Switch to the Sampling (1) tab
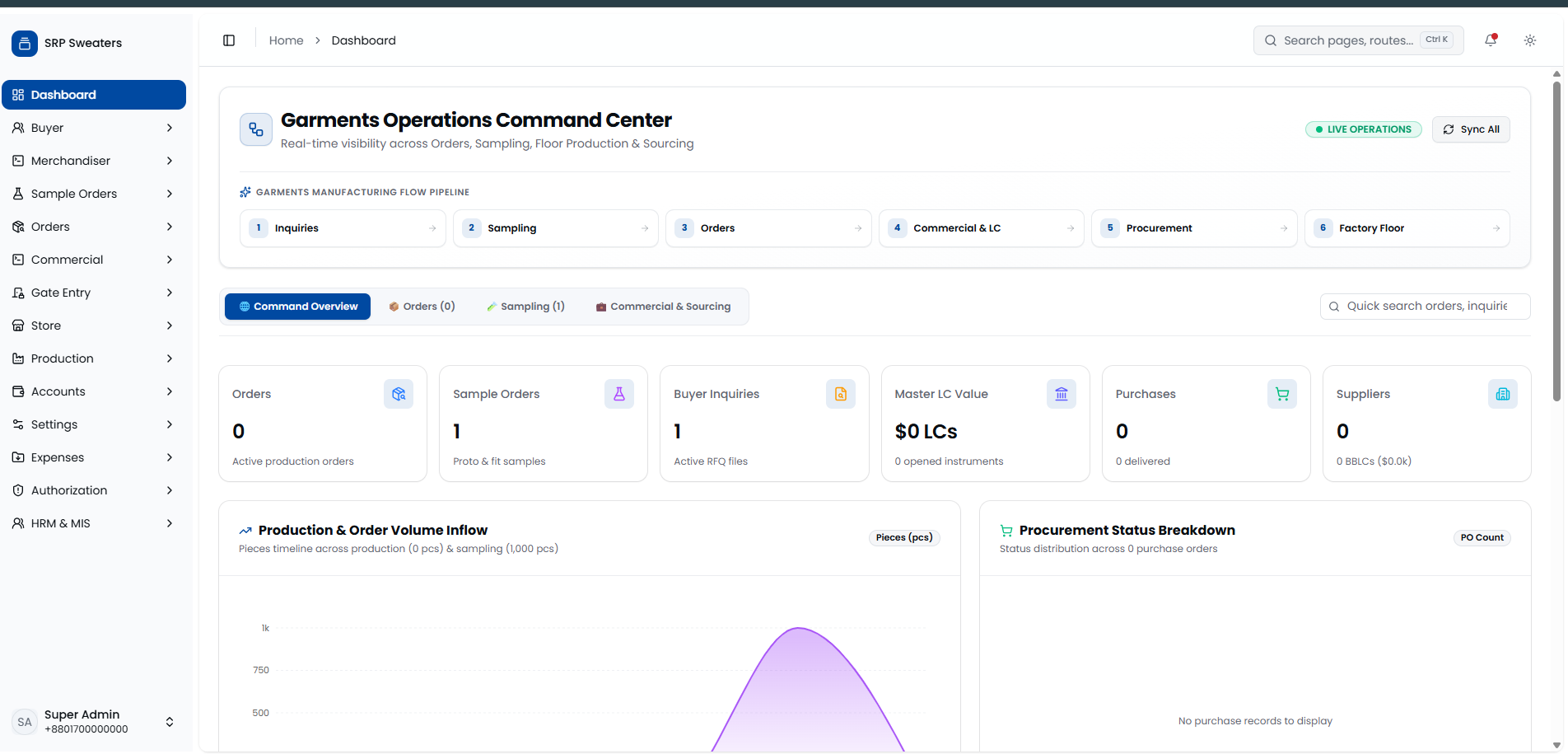The width and height of the screenshot is (1568, 754). click(525, 307)
